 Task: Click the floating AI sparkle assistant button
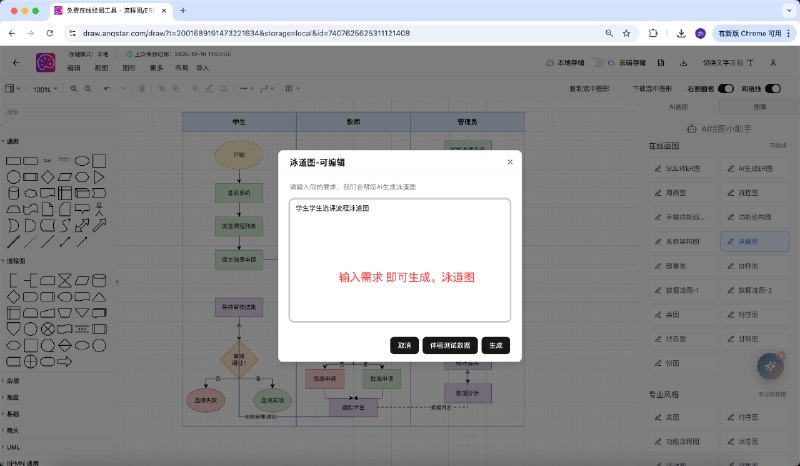pyautogui.click(x=770, y=366)
